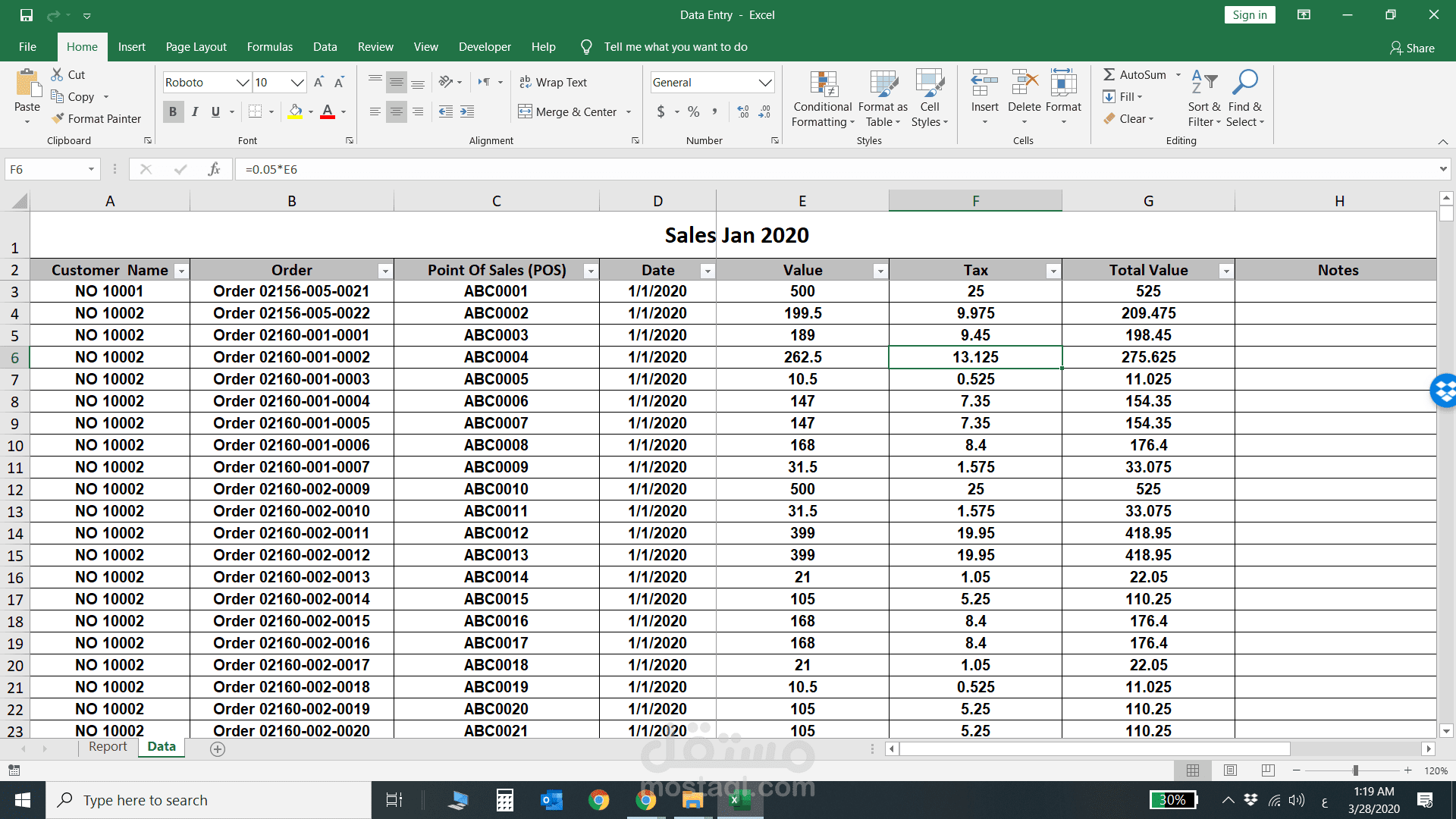Image resolution: width=1456 pixels, height=819 pixels.
Task: Click the Name Box showing F6
Action: pos(45,169)
